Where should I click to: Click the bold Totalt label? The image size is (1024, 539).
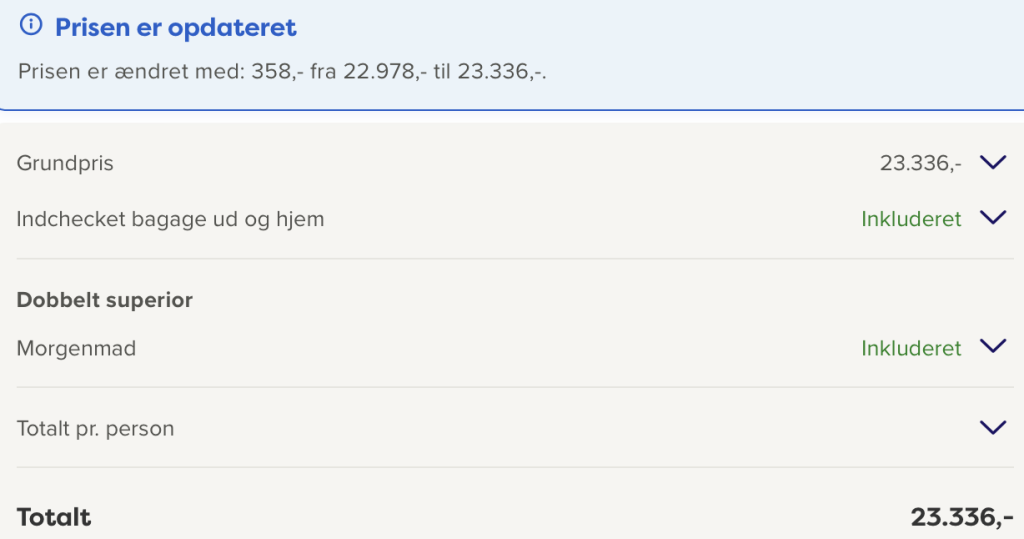pyautogui.click(x=54, y=517)
